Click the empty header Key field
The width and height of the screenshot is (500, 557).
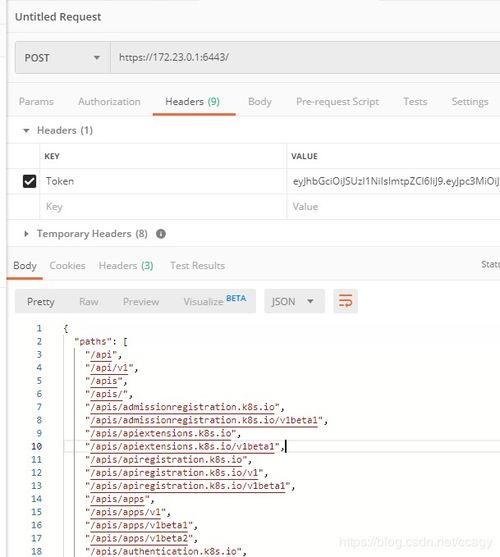coord(163,207)
